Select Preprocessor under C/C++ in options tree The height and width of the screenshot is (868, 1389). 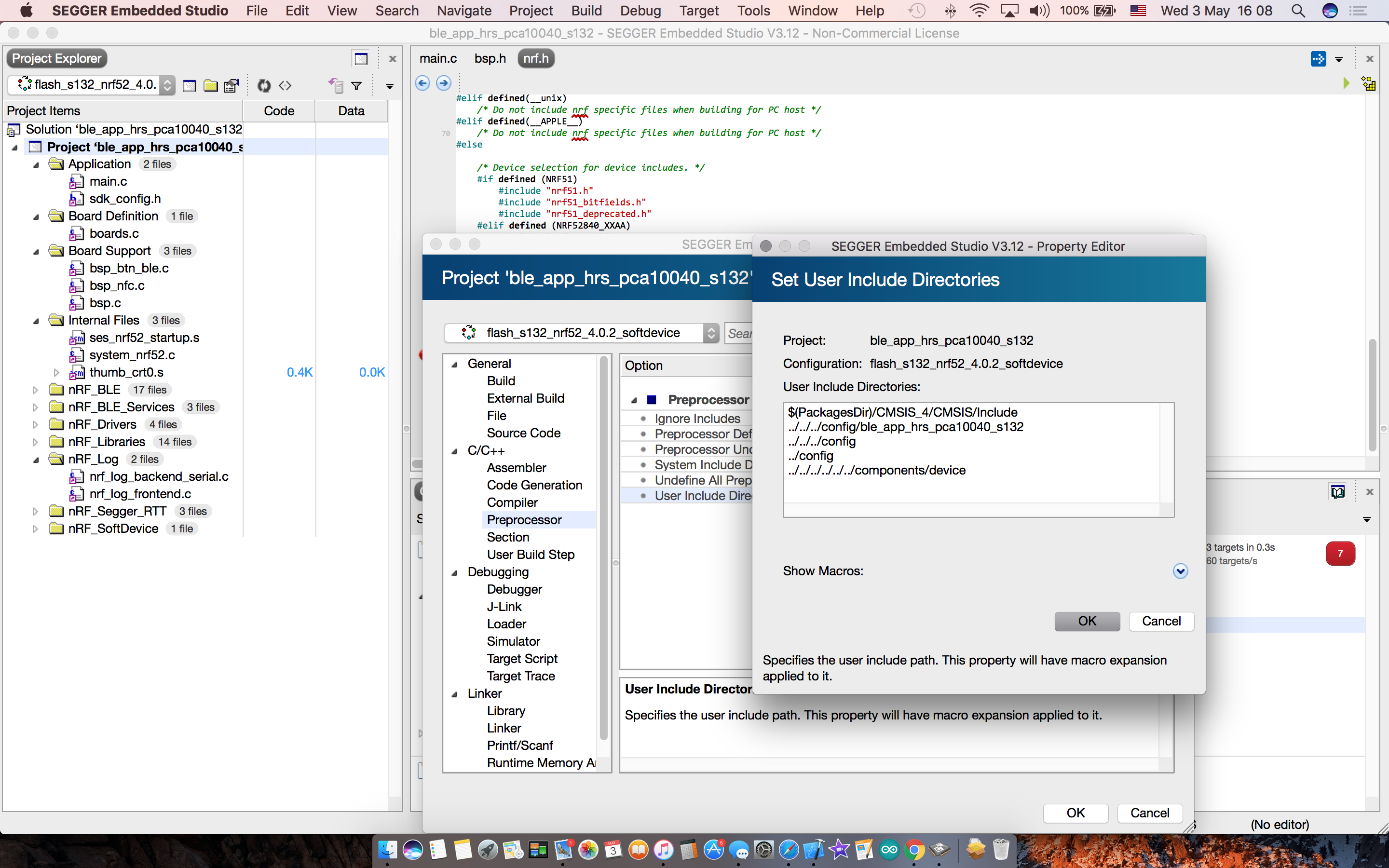pos(524,520)
